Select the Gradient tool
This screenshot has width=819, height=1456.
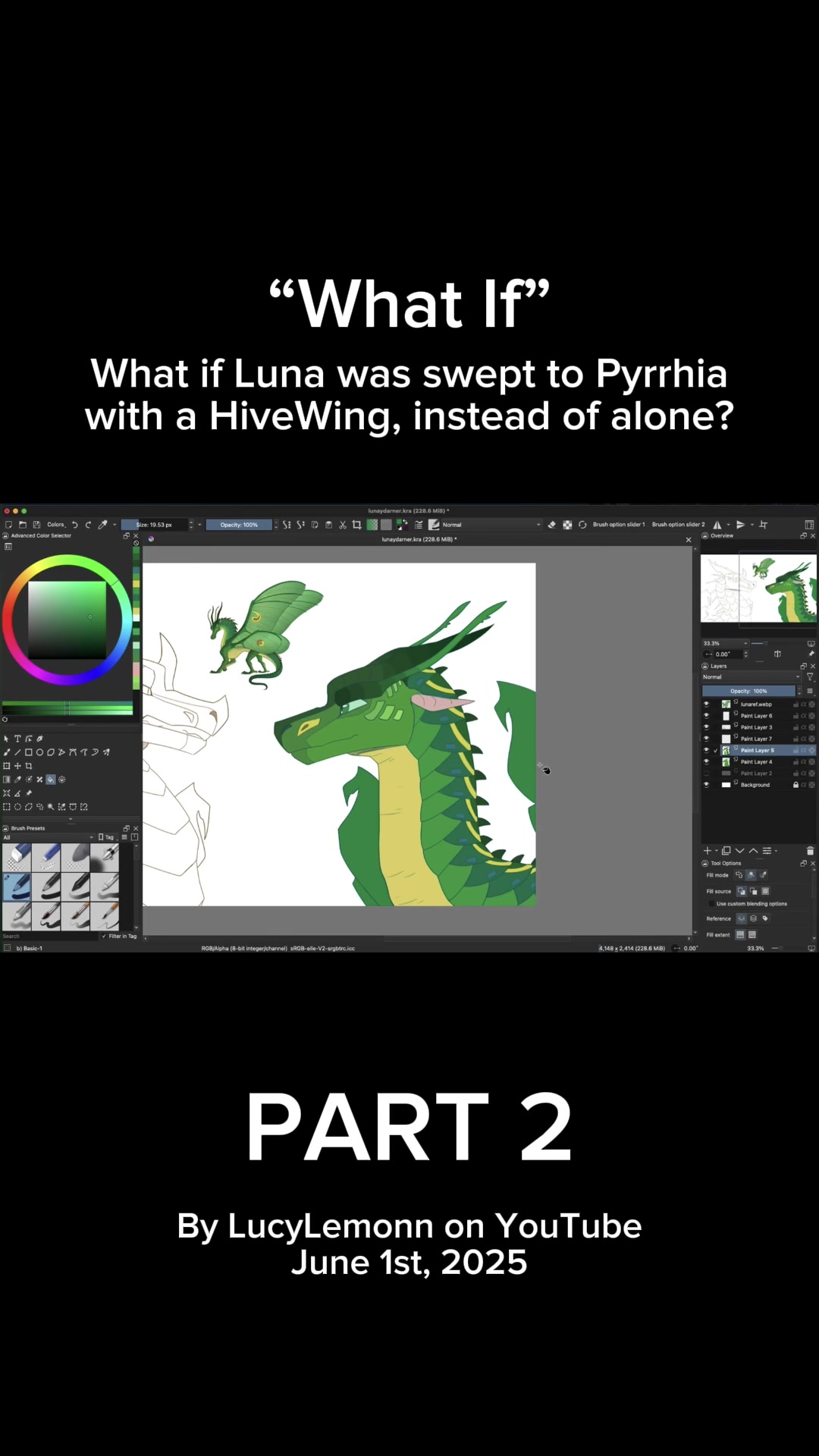[x=7, y=780]
